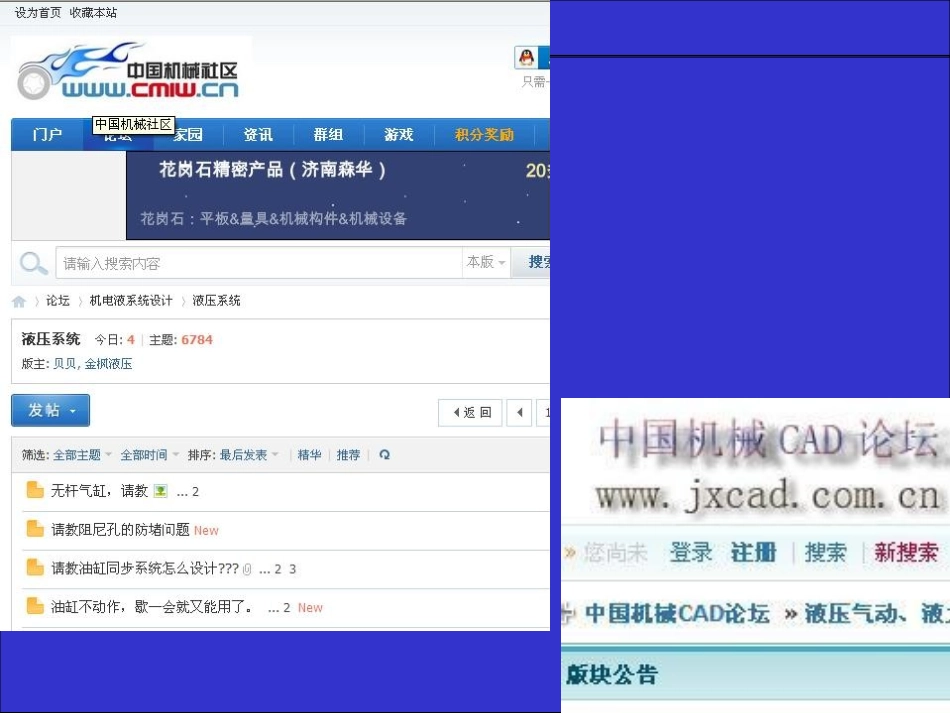The width and height of the screenshot is (950, 713).
Task: Open the 游戏 navigation tab
Action: [399, 134]
